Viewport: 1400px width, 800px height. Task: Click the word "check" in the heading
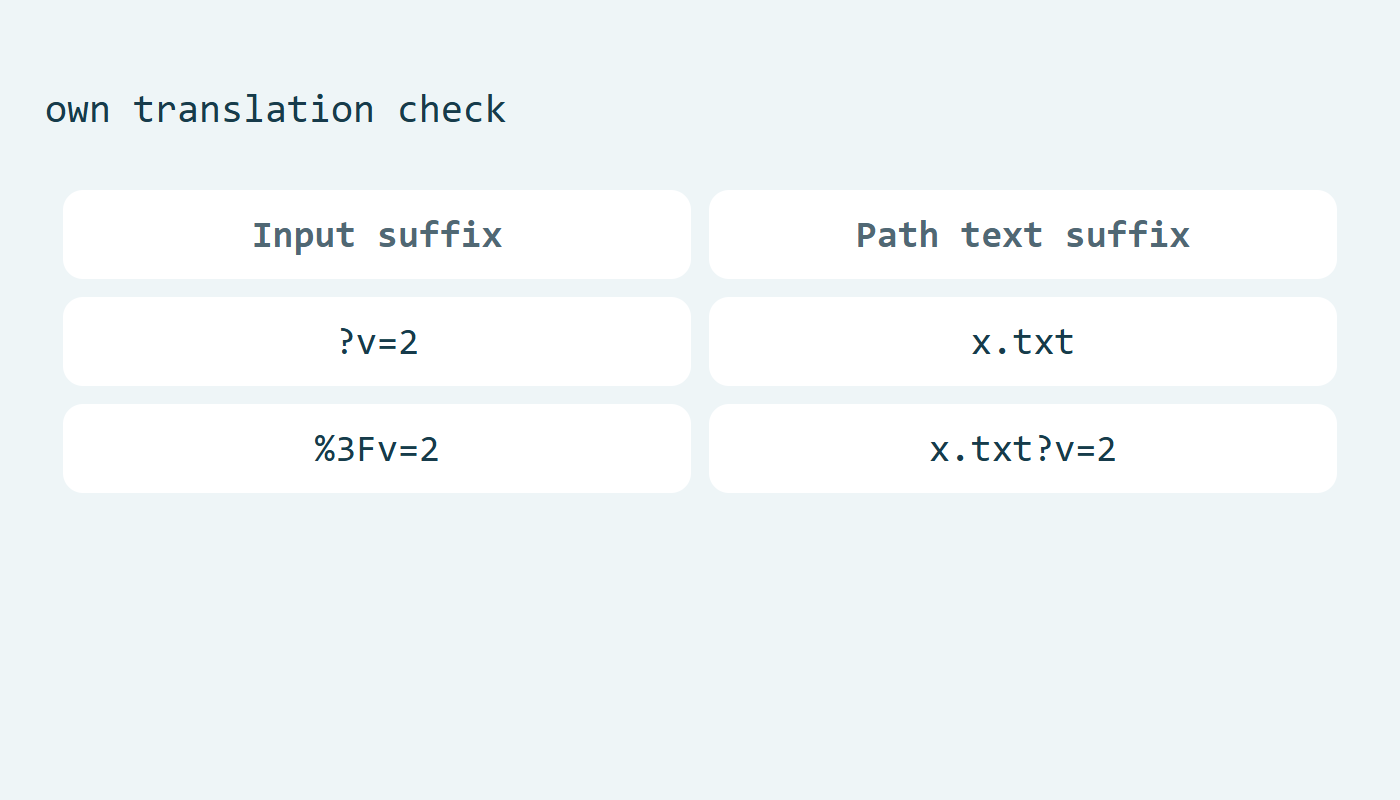coord(452,109)
